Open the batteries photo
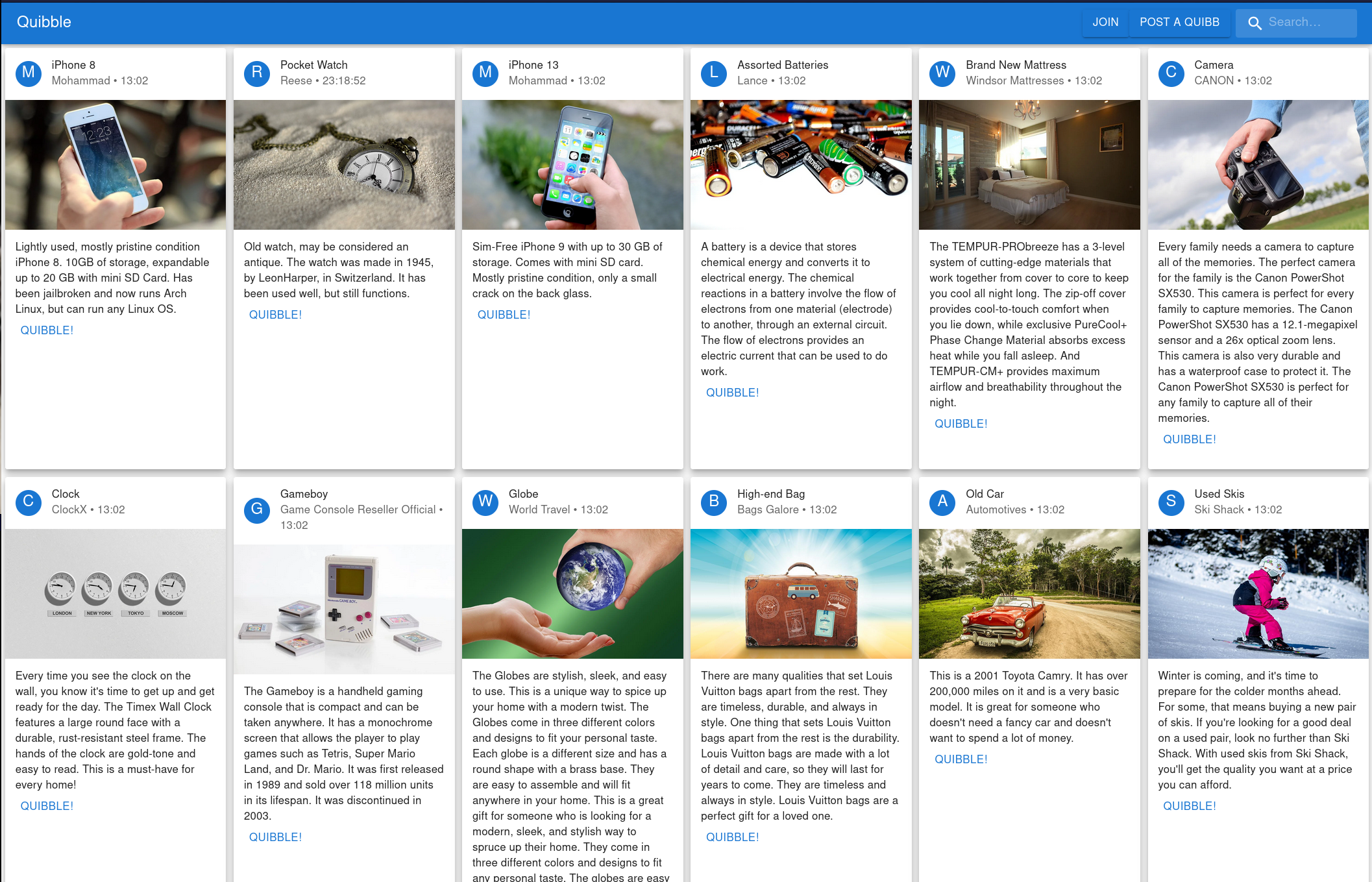Viewport: 1372px width, 882px height. pos(801,165)
